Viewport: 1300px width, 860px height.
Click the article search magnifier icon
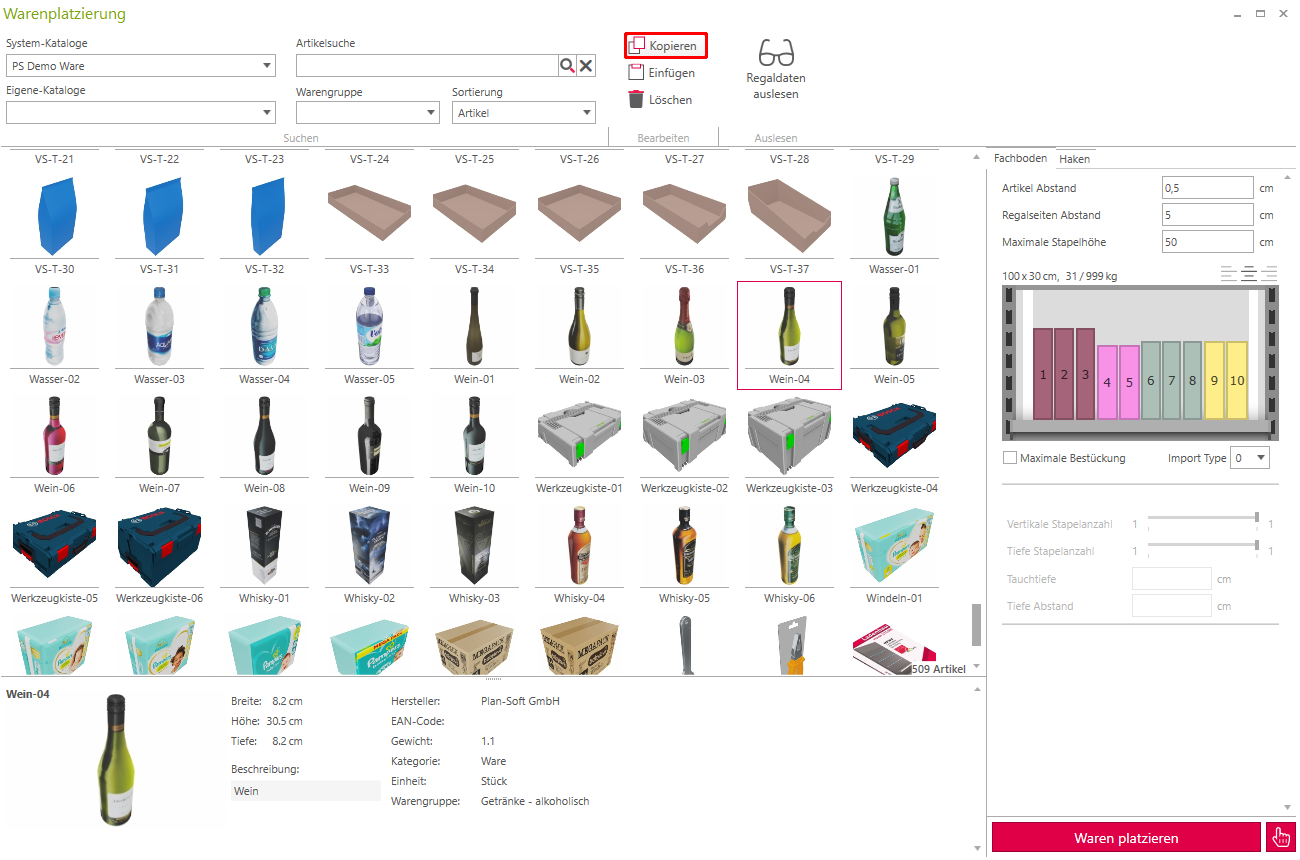(x=567, y=66)
